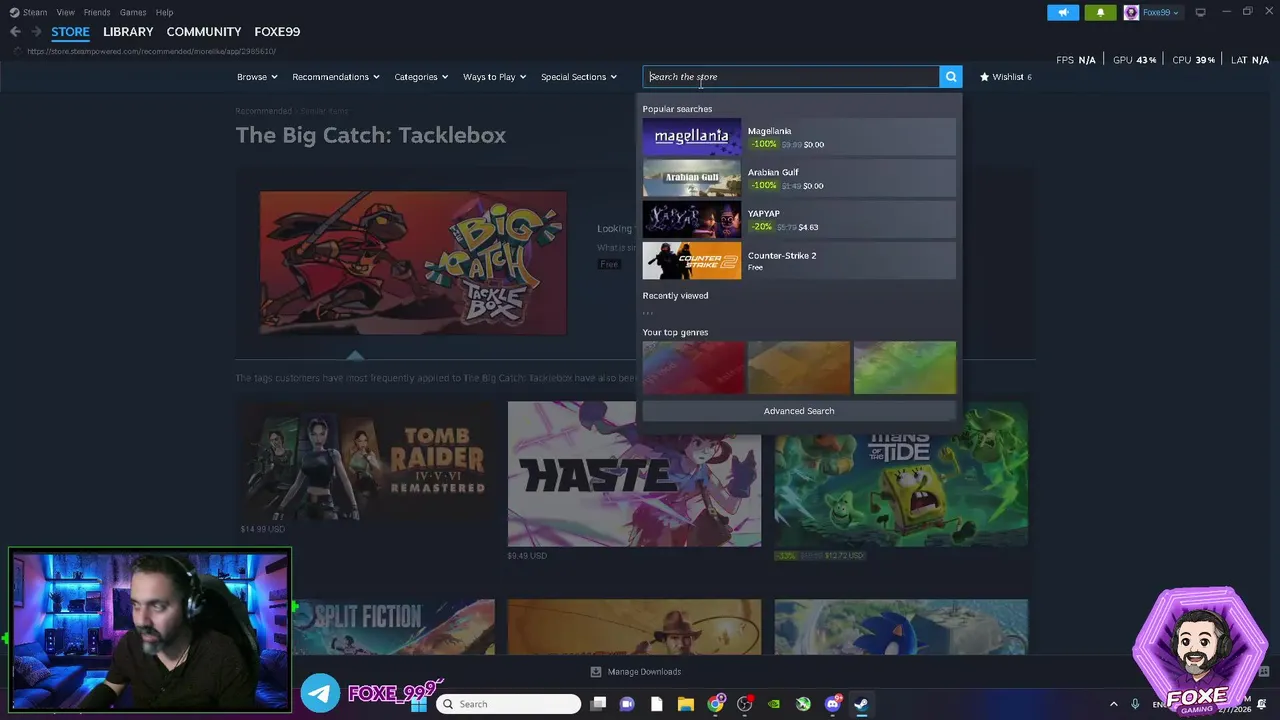Viewport: 1280px width, 720px height.
Task: Click the blue search magnifier button
Action: [951, 76]
